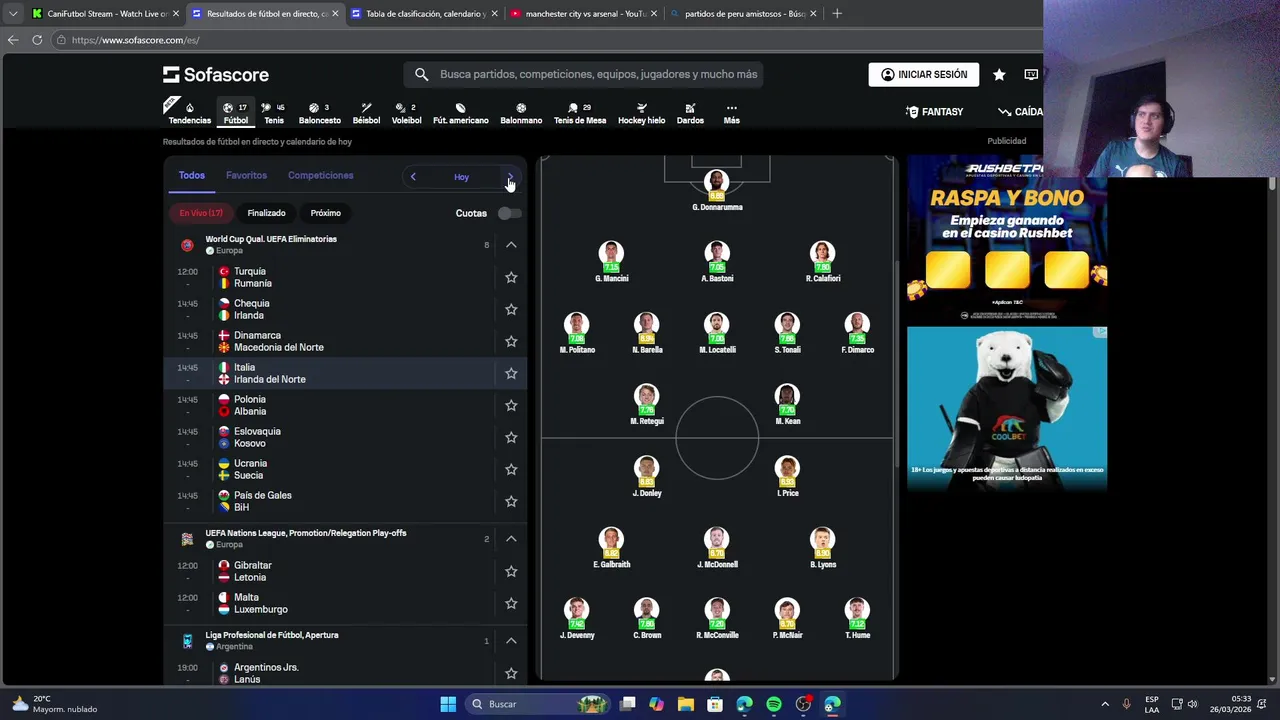
Task: Favorite the Polonia vs Albania match
Action: pyautogui.click(x=511, y=405)
